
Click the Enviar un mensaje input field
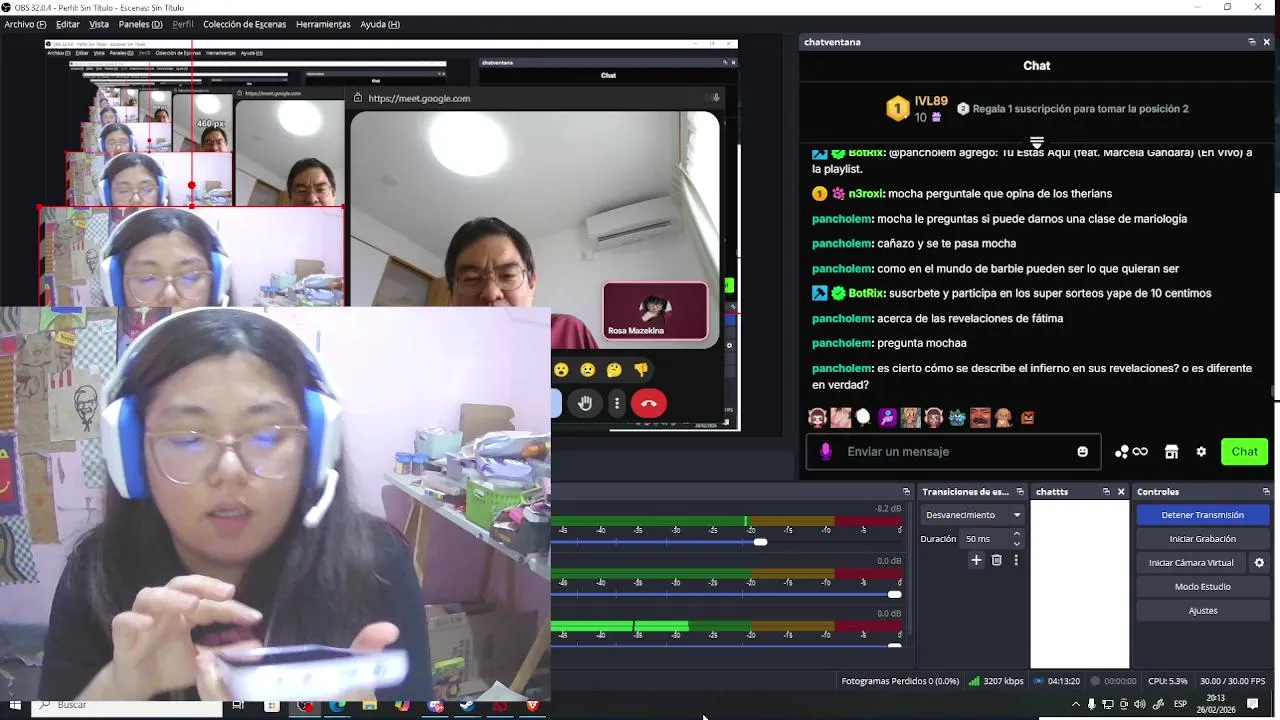pos(953,452)
